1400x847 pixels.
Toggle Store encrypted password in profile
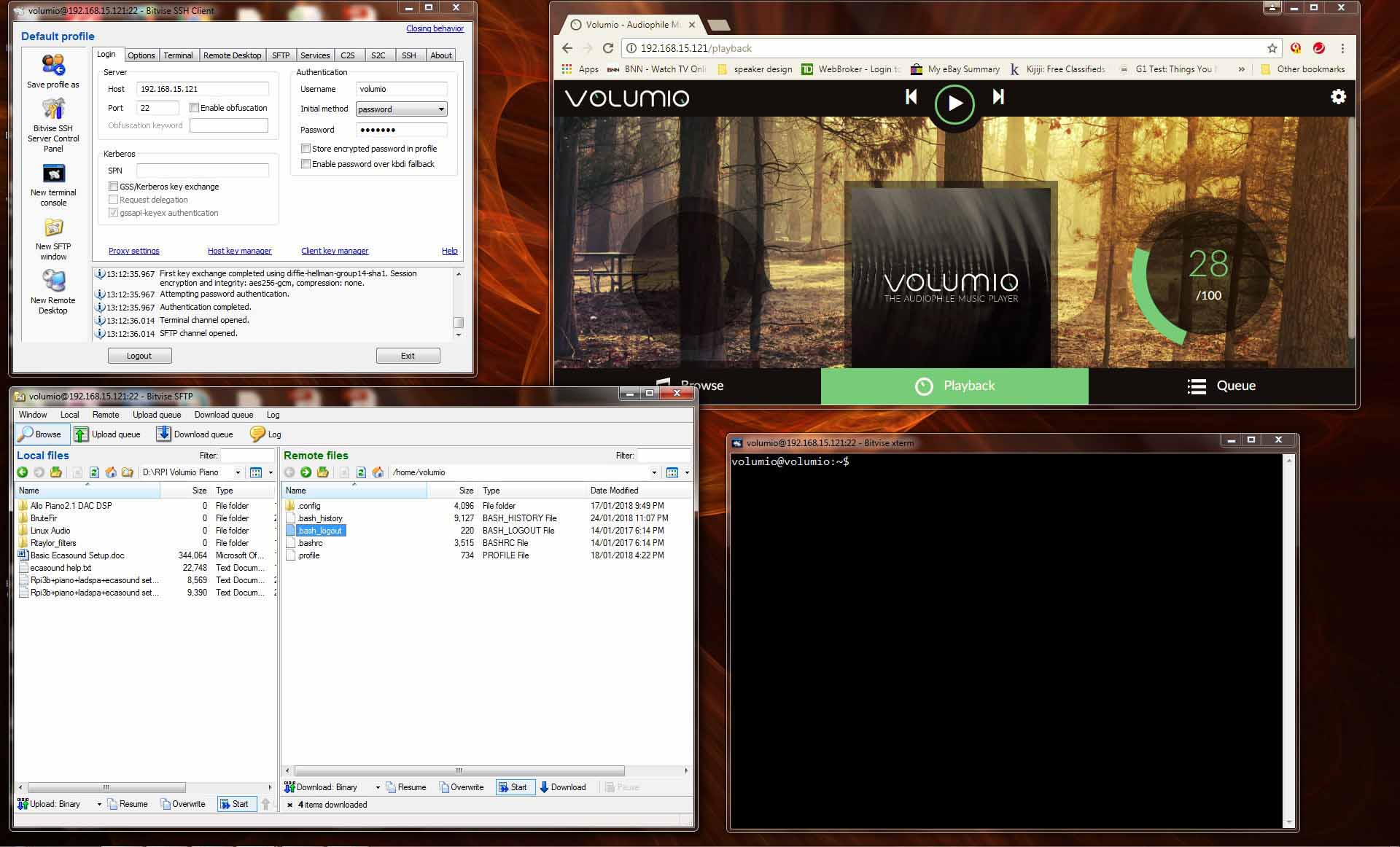tap(306, 149)
